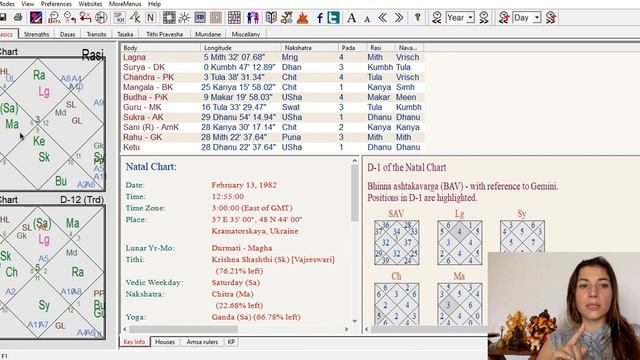Open the MoreMenus menu

tap(125, 4)
